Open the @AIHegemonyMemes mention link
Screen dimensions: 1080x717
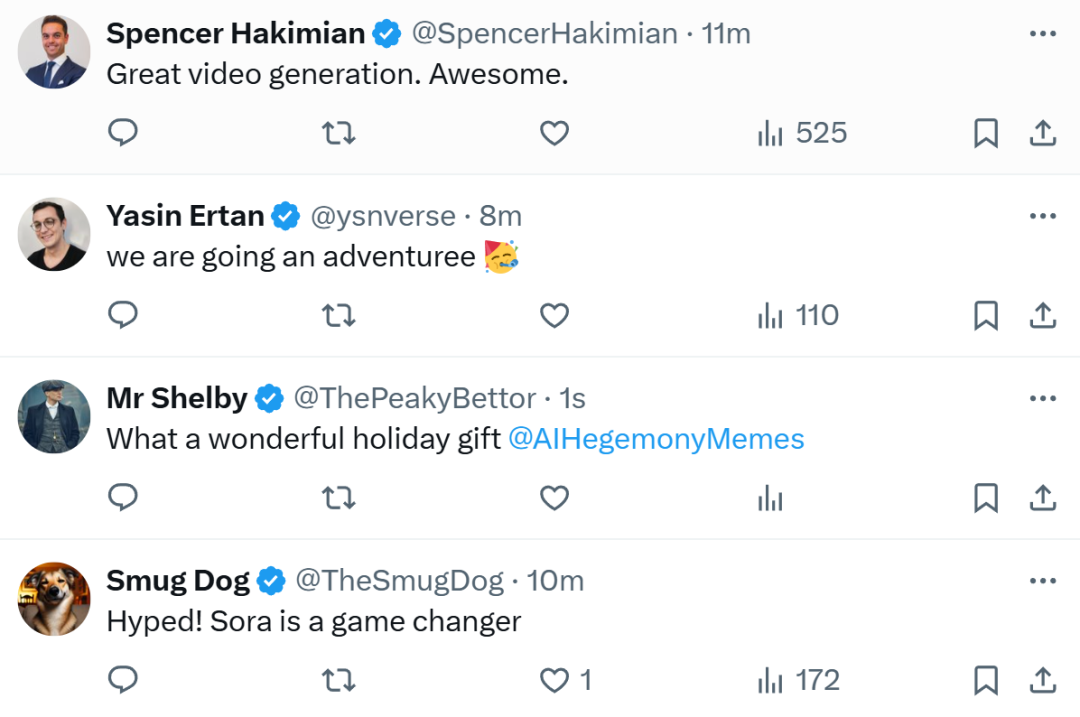click(656, 439)
